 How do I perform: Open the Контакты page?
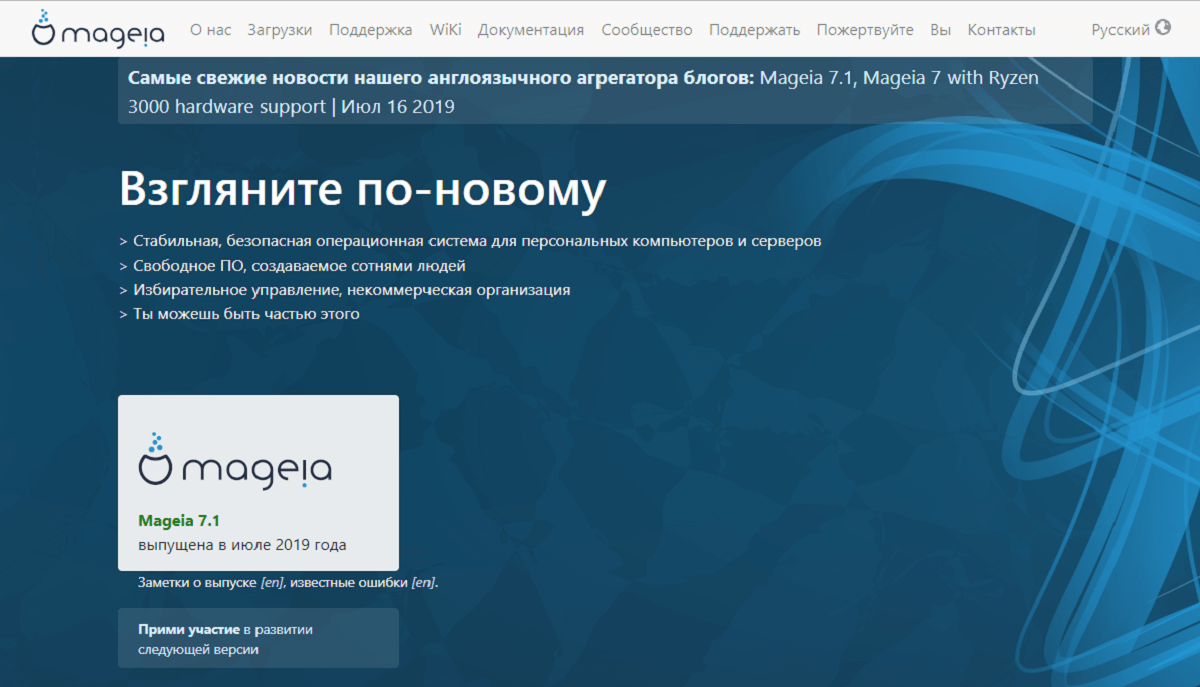coord(1001,30)
